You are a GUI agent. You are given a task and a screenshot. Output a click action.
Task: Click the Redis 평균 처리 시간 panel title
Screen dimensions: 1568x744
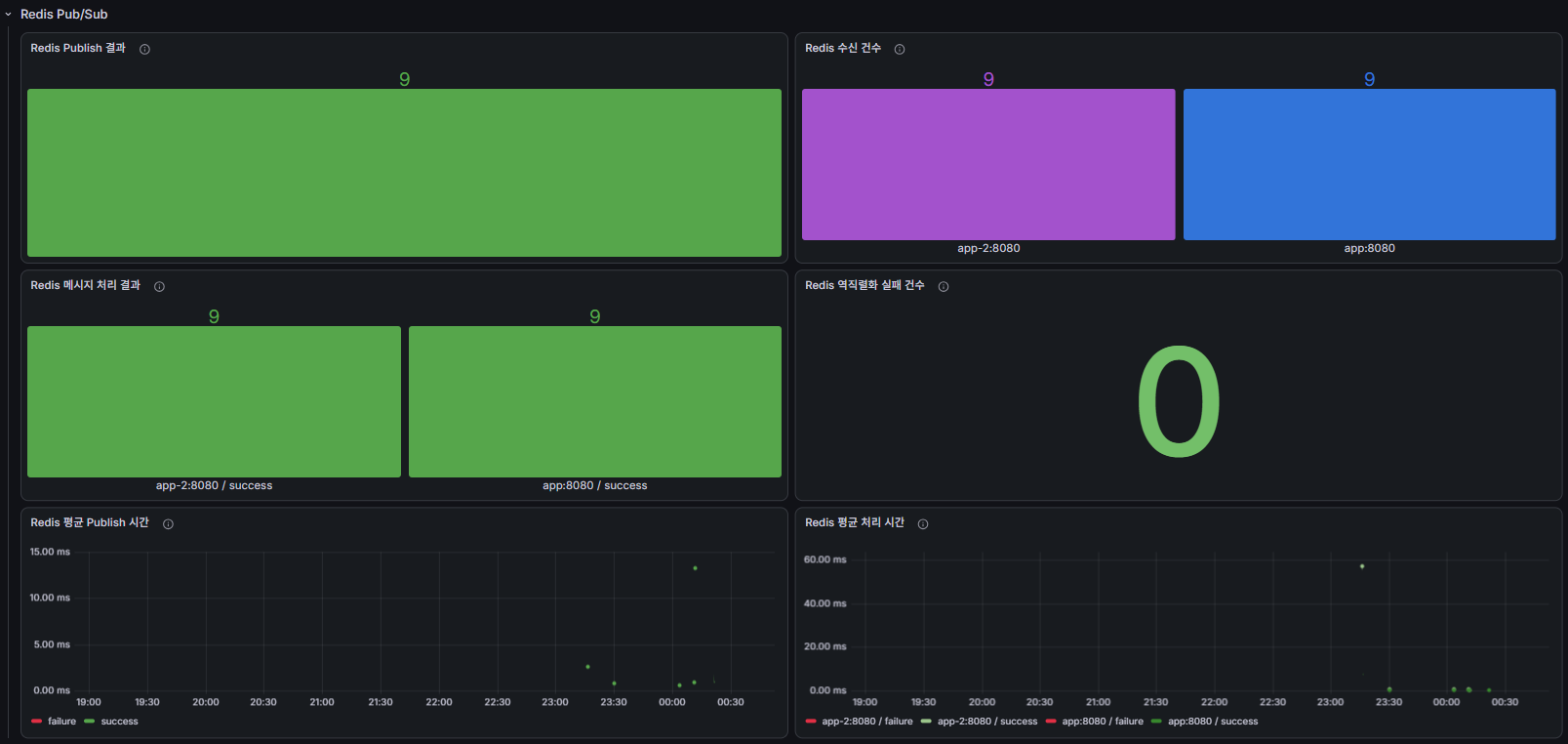click(855, 522)
